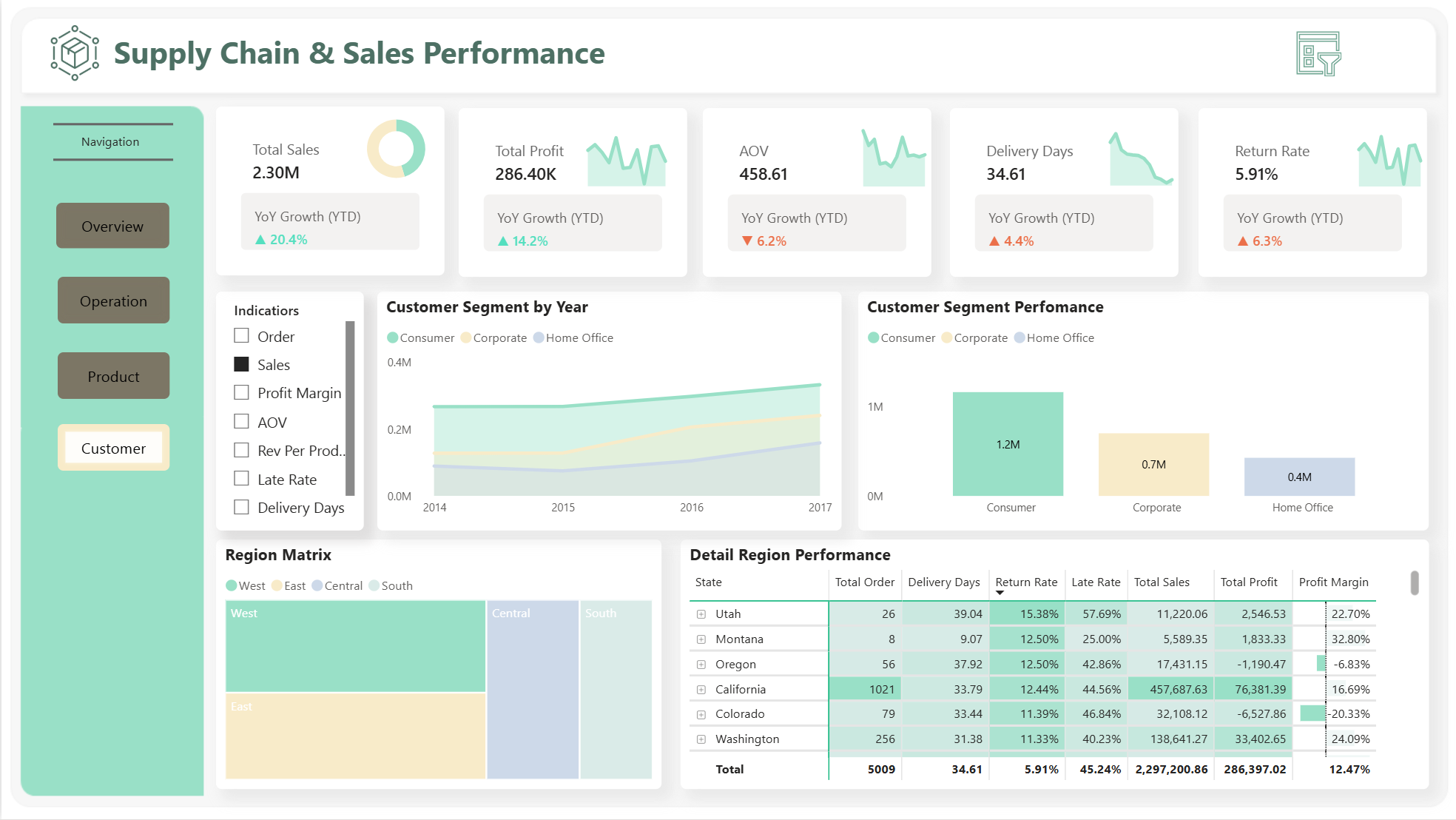
Task: Uncheck the Sales indicator checkbox
Action: tap(241, 364)
